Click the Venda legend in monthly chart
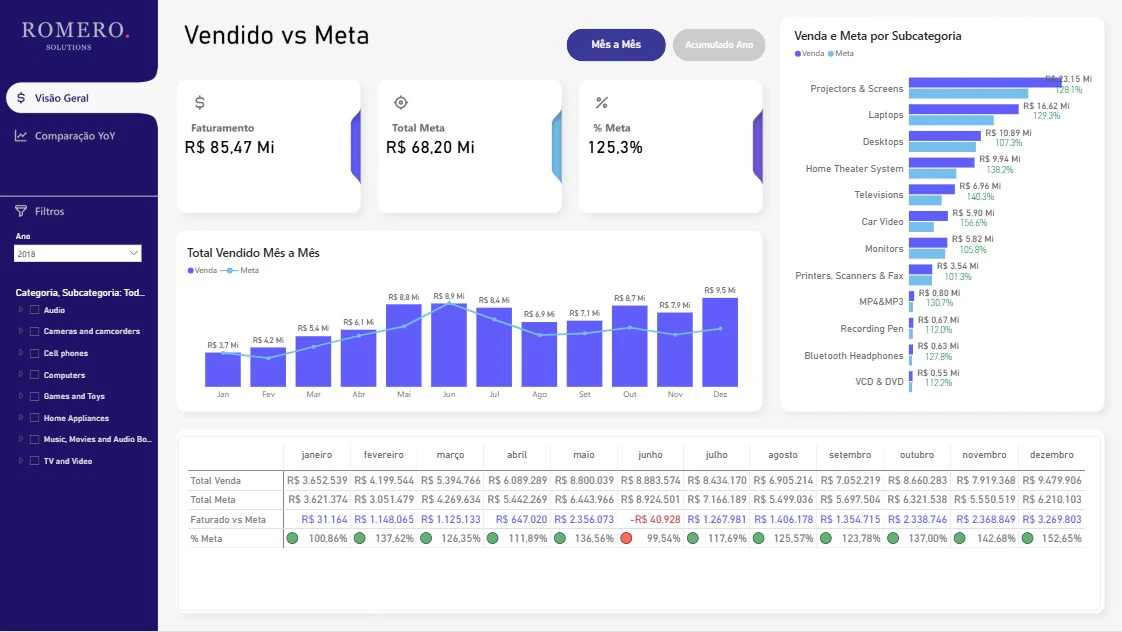Image resolution: width=1122 pixels, height=632 pixels. [x=202, y=271]
